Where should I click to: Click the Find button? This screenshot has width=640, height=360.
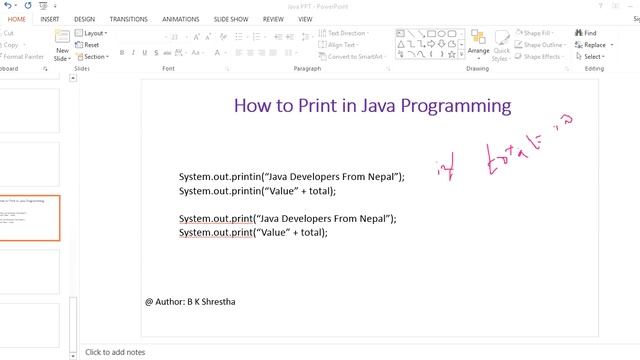tap(586, 33)
